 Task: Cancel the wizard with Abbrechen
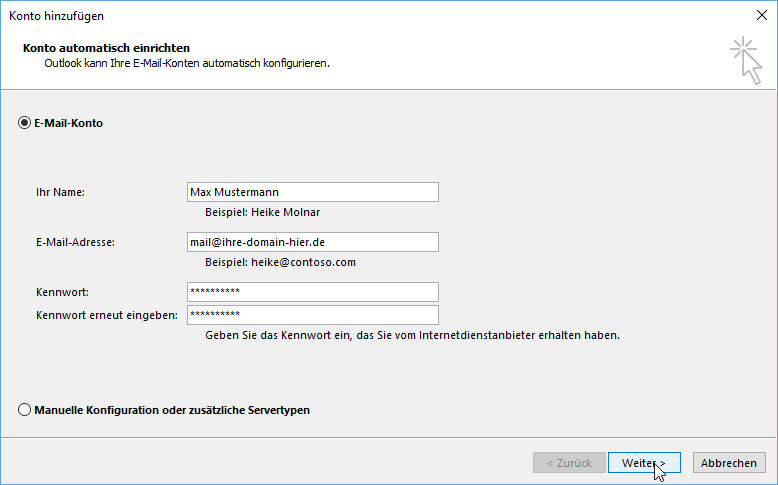[728, 463]
